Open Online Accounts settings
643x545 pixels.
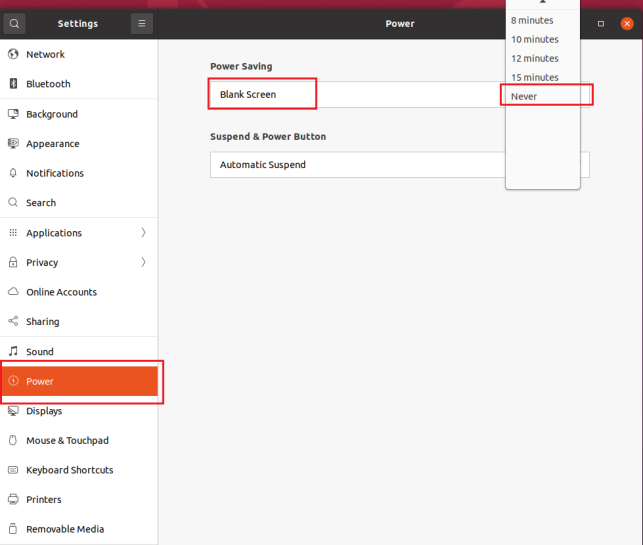click(x=79, y=292)
